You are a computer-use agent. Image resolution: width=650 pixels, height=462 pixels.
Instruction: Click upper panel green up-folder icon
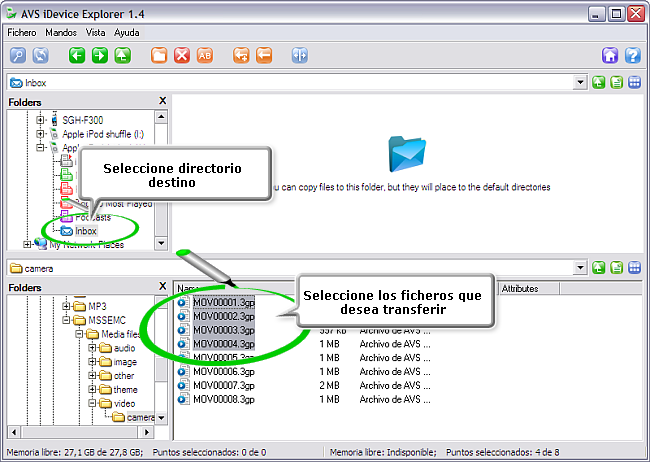tap(599, 83)
